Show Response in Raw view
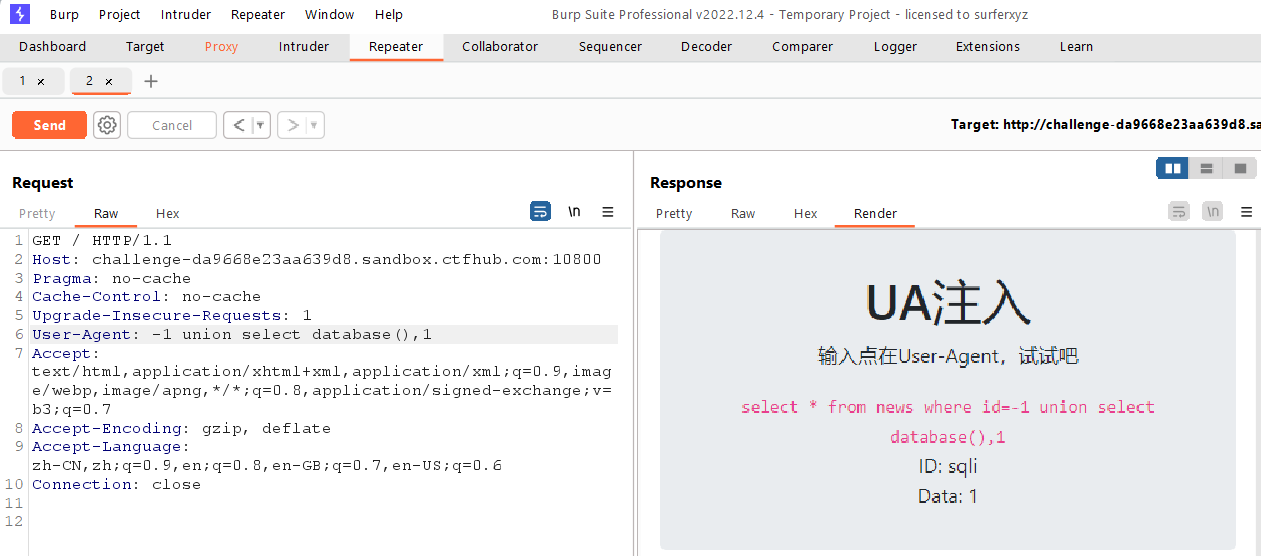Image resolution: width=1261 pixels, height=556 pixels. pyautogui.click(x=743, y=213)
